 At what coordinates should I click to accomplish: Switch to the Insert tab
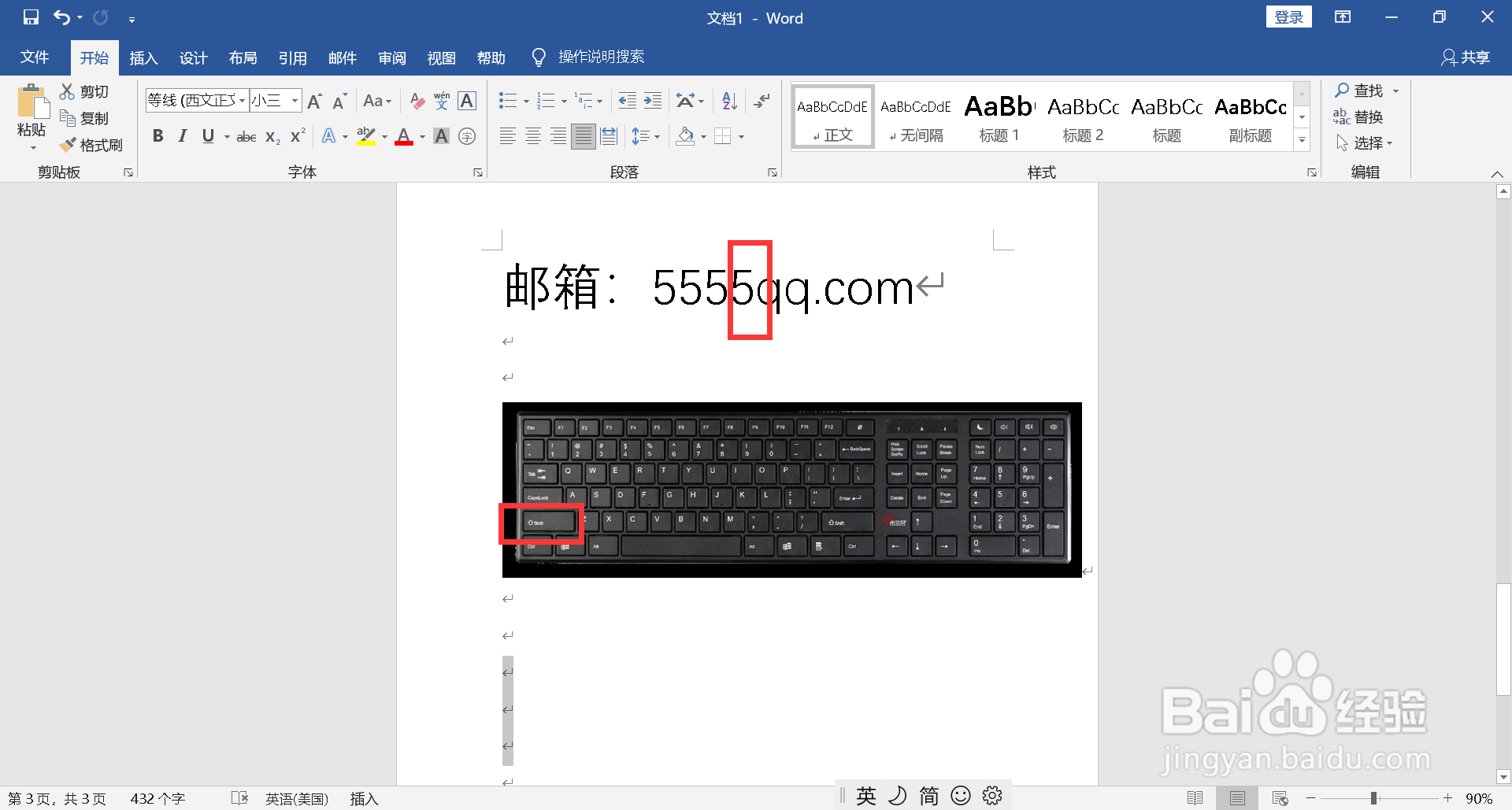143,57
